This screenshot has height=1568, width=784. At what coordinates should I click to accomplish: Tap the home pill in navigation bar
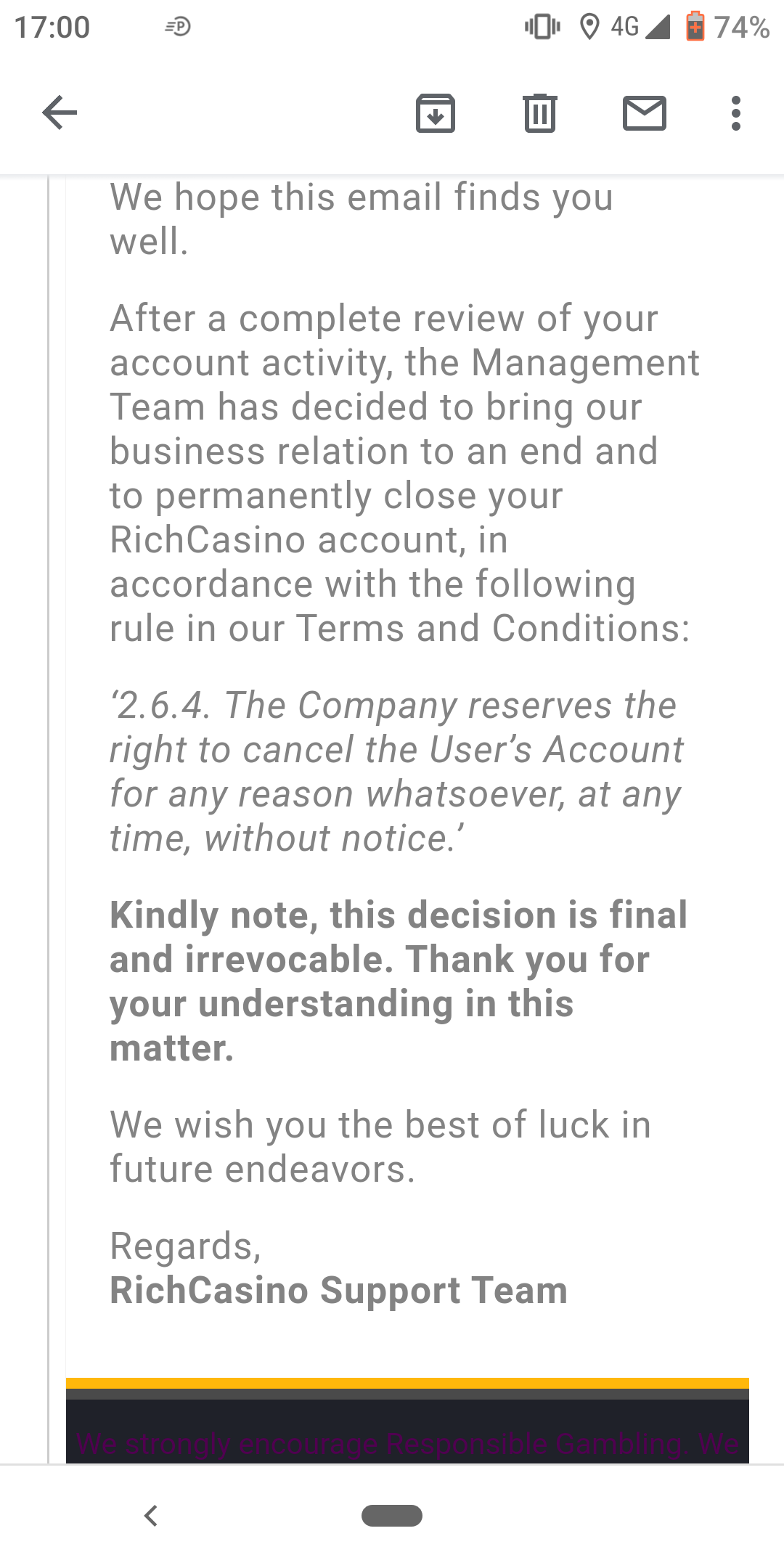[392, 1516]
